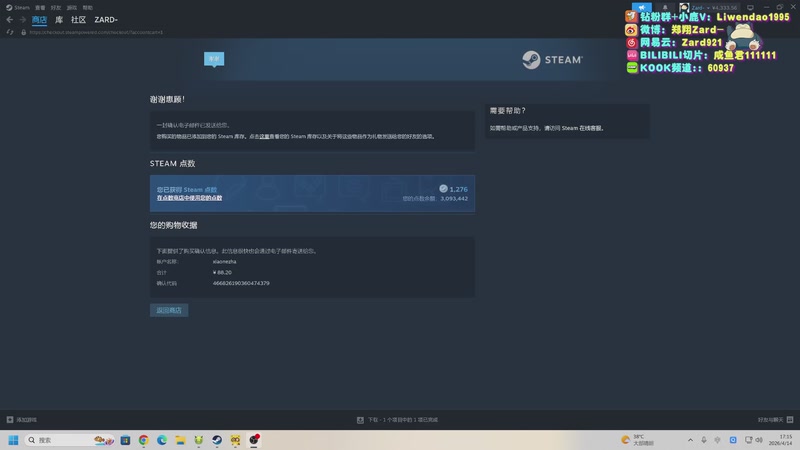Open the dark round app with red badge
Image resolution: width=800 pixels, height=450 pixels.
254,440
